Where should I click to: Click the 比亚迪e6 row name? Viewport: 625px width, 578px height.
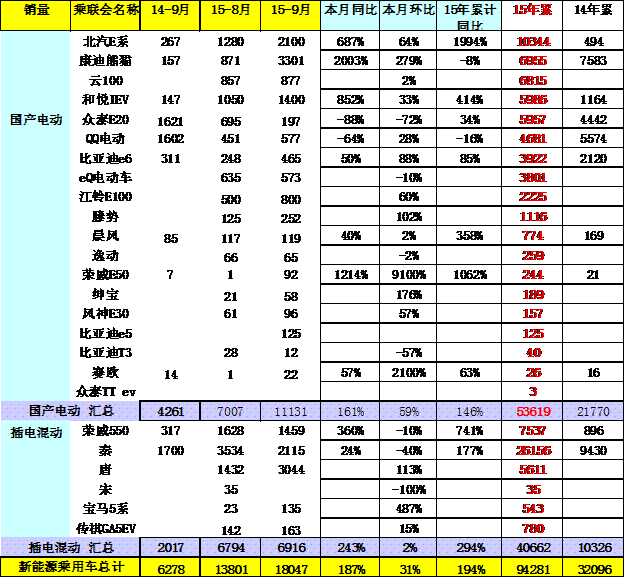click(105, 158)
